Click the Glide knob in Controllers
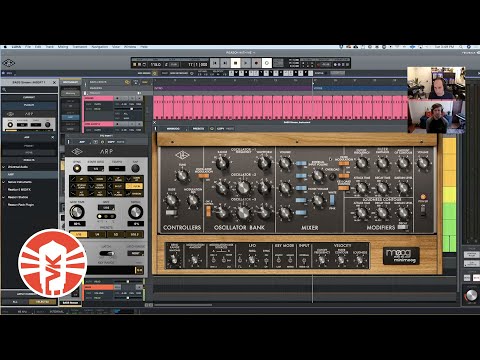Viewport: 480px width, 360px height. click(x=171, y=200)
